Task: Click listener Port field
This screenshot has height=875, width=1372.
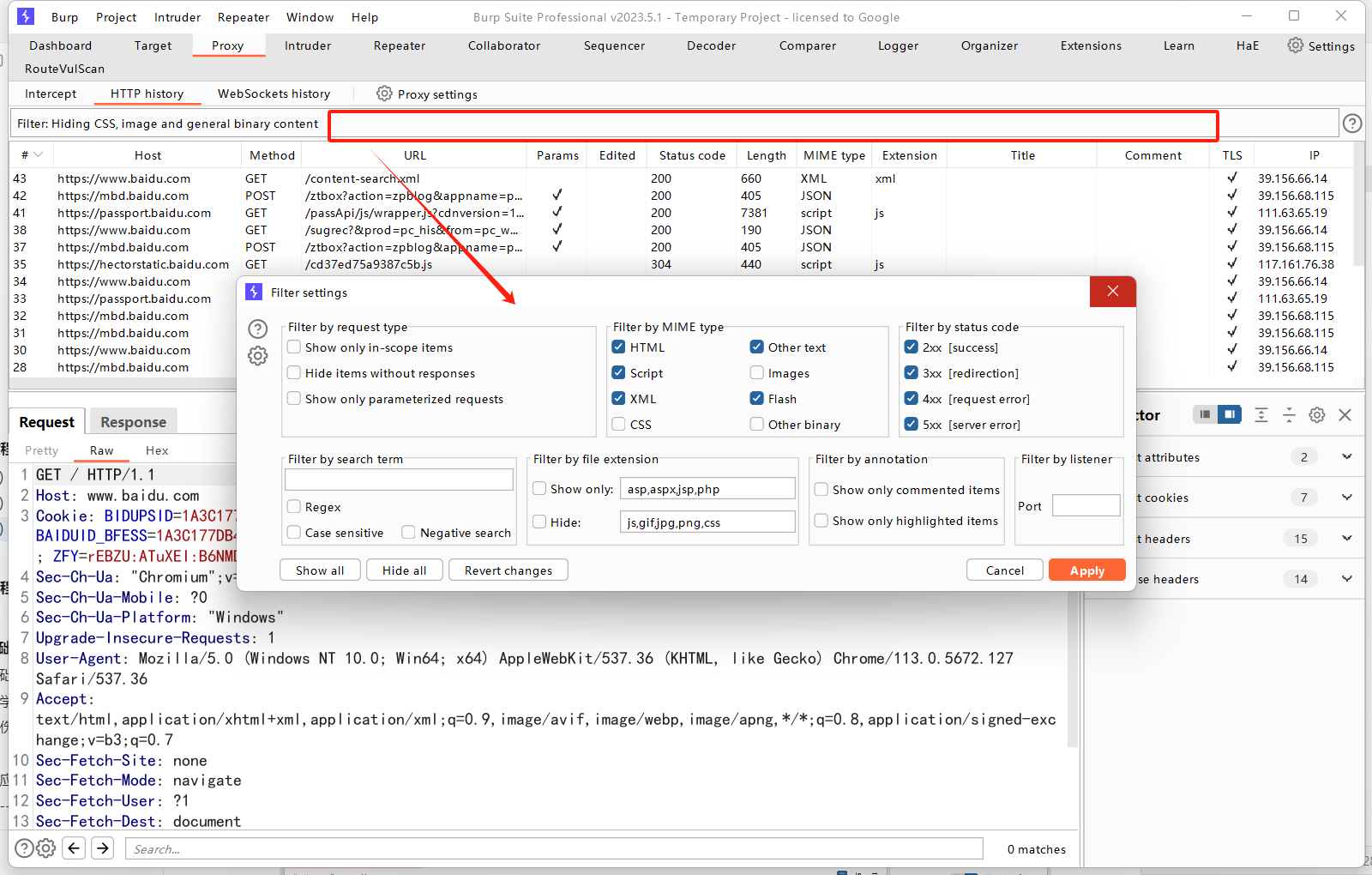Action: coord(1086,505)
